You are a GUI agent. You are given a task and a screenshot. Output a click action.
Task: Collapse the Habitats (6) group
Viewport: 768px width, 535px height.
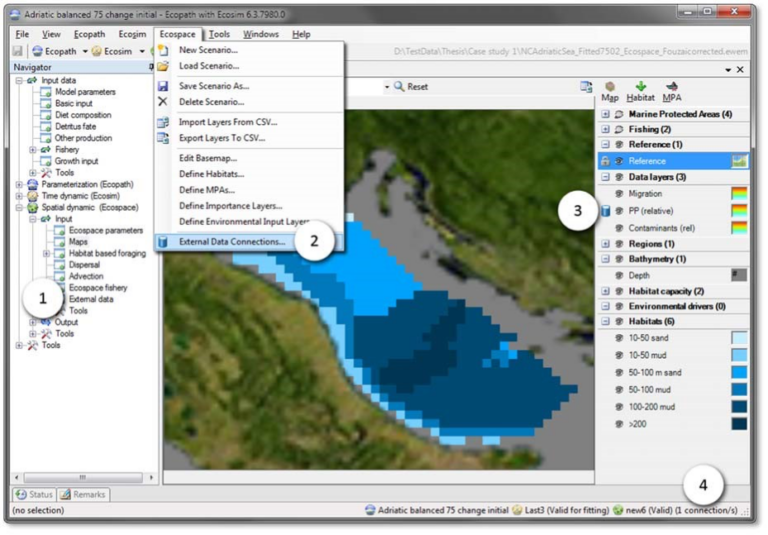(605, 321)
